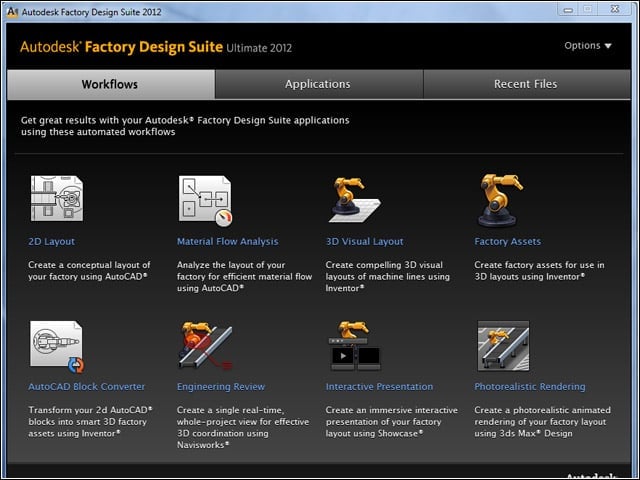This screenshot has height=480, width=640.
Task: Launch the Interactive Presentation link
Action: coord(379,387)
